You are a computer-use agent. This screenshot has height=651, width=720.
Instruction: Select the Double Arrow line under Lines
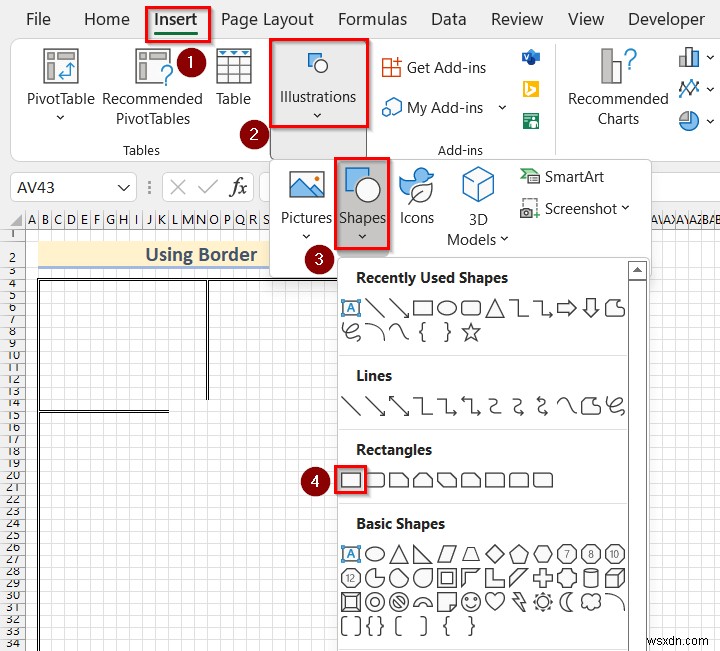399,406
